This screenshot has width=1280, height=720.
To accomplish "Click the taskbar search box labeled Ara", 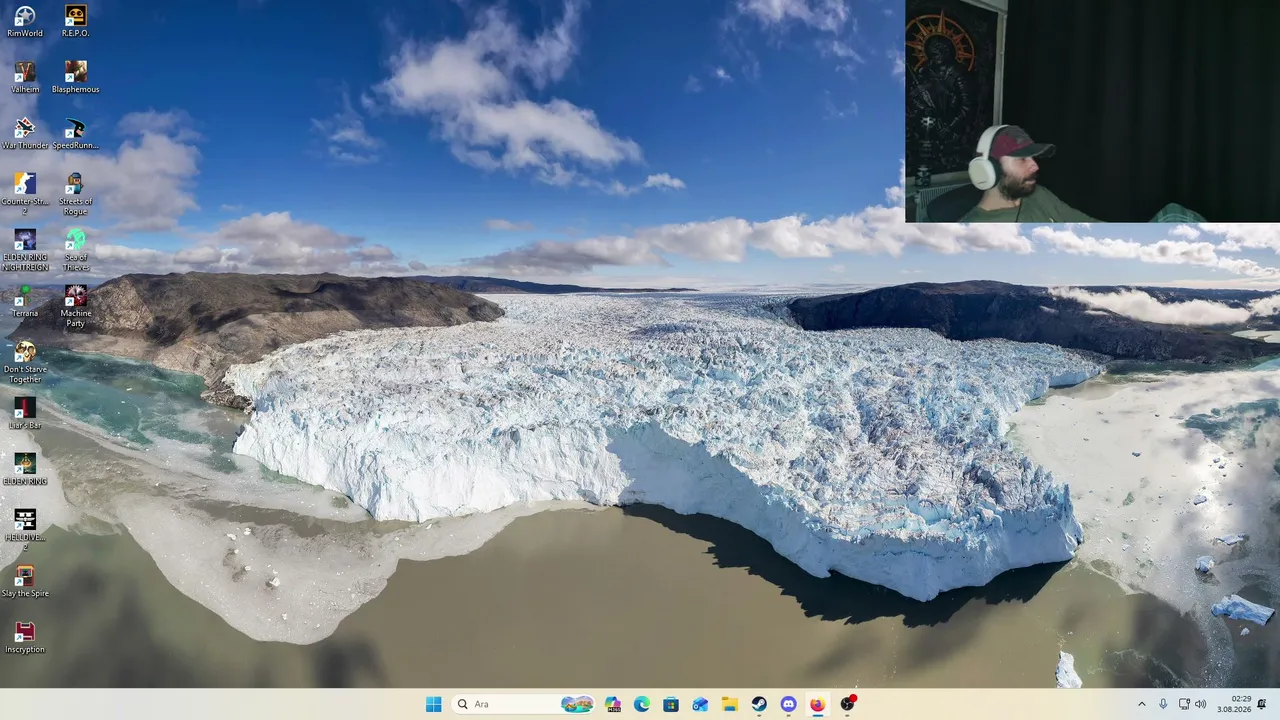I will point(522,704).
